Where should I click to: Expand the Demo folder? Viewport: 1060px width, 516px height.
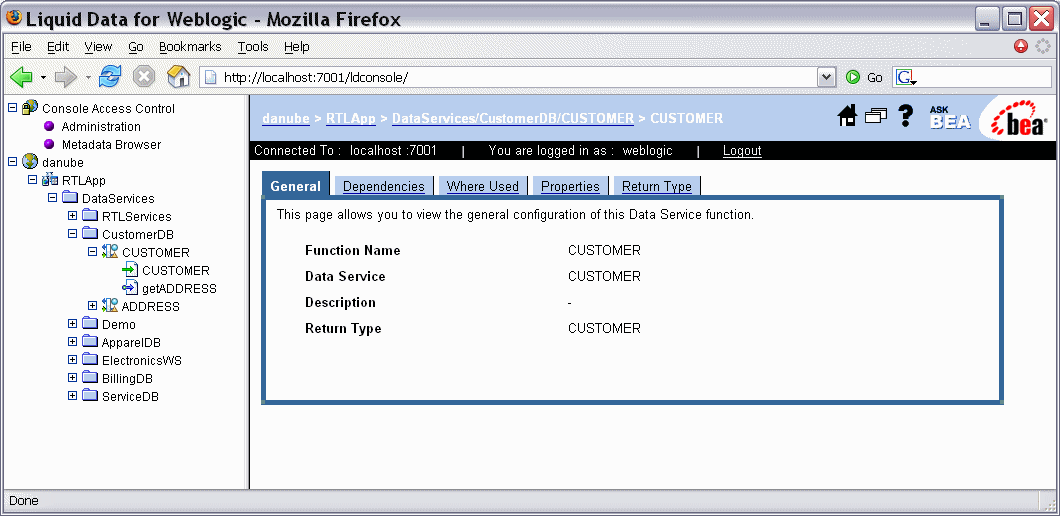point(72,324)
